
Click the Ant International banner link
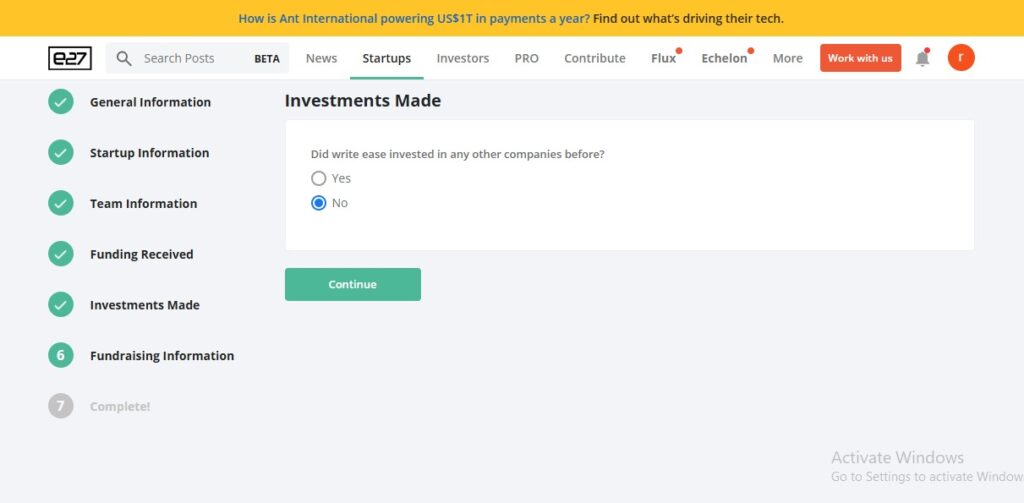511,18
